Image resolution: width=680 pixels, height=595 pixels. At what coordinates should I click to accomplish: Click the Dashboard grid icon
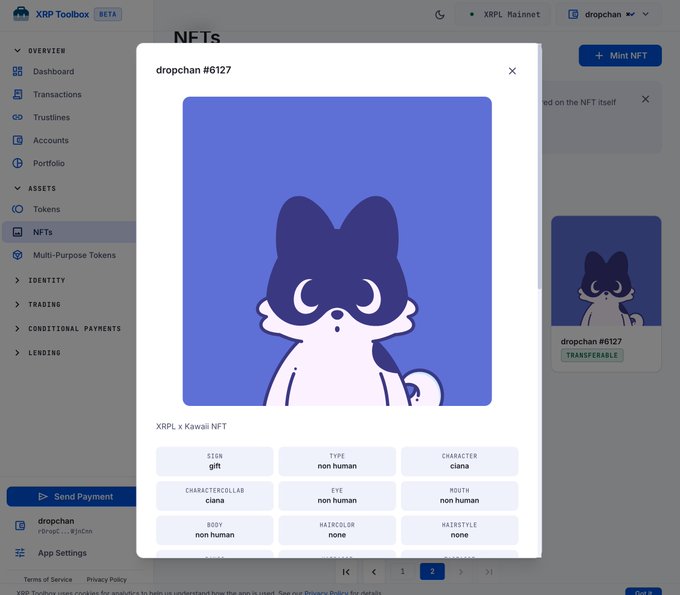(x=17, y=71)
